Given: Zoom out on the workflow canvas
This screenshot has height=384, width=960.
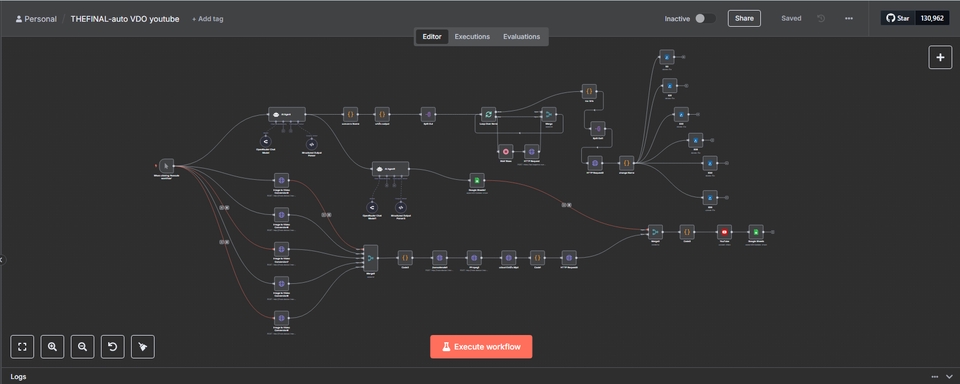Looking at the screenshot, I should pyautogui.click(x=82, y=347).
